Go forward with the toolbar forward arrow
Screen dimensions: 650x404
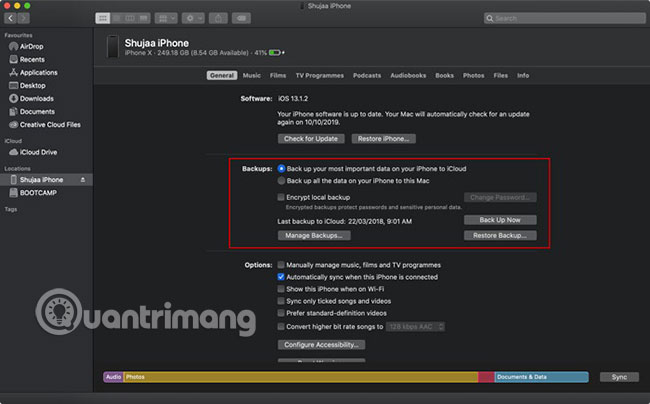24,18
